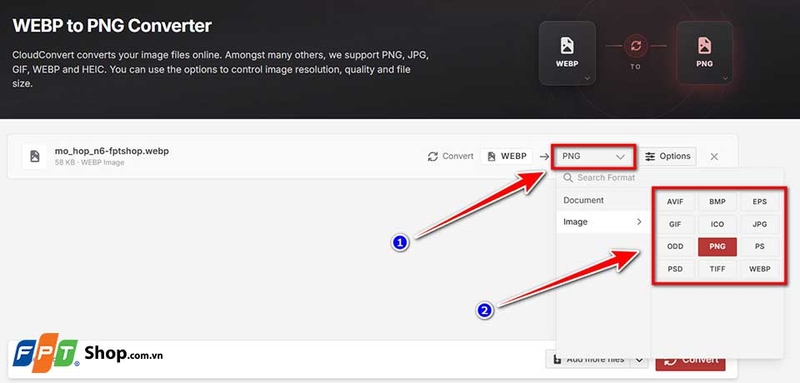800x383 pixels.
Task: Choose WEBP format in the grid
Action: click(760, 269)
